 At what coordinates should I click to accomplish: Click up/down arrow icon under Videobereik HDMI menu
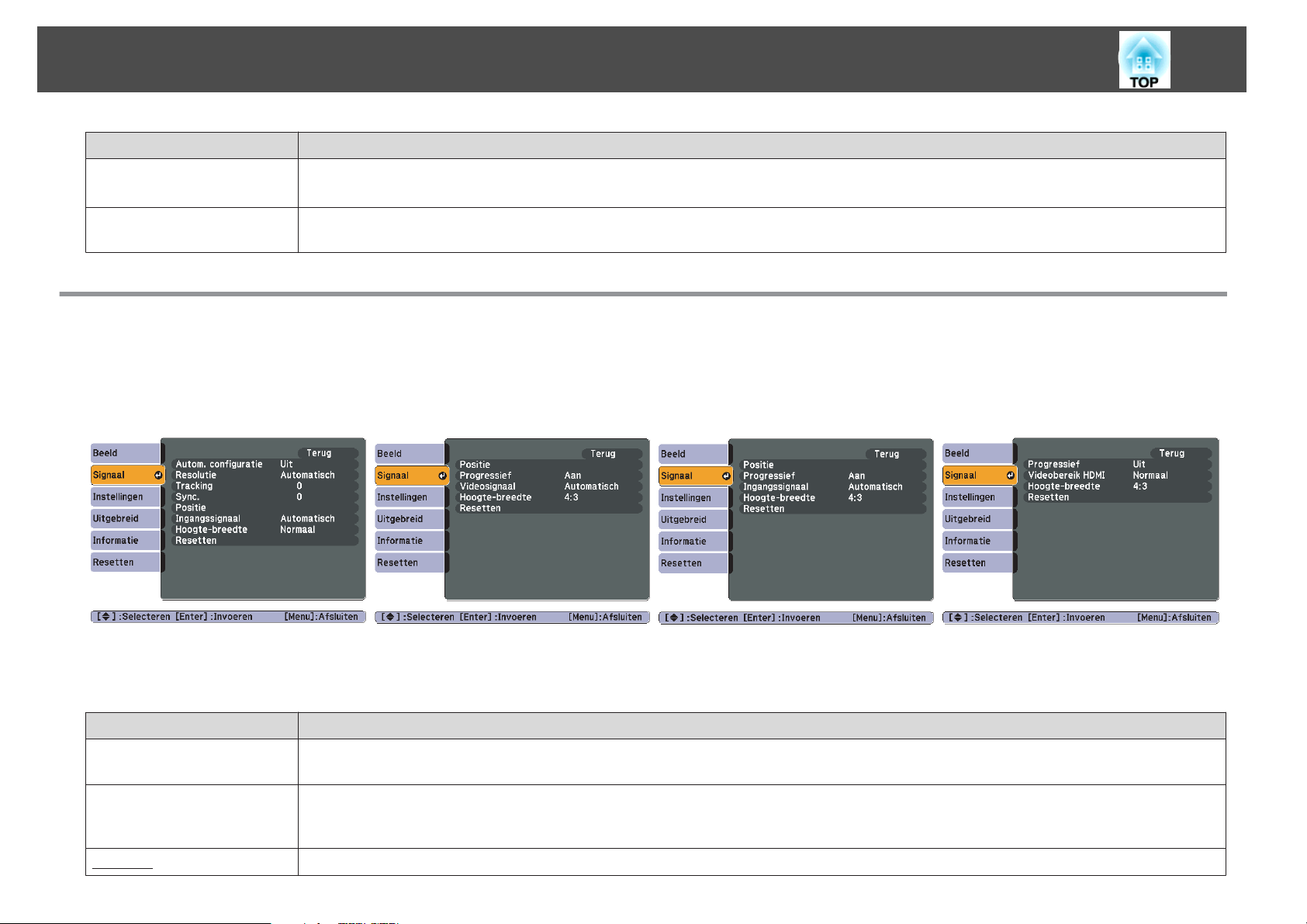(957, 618)
